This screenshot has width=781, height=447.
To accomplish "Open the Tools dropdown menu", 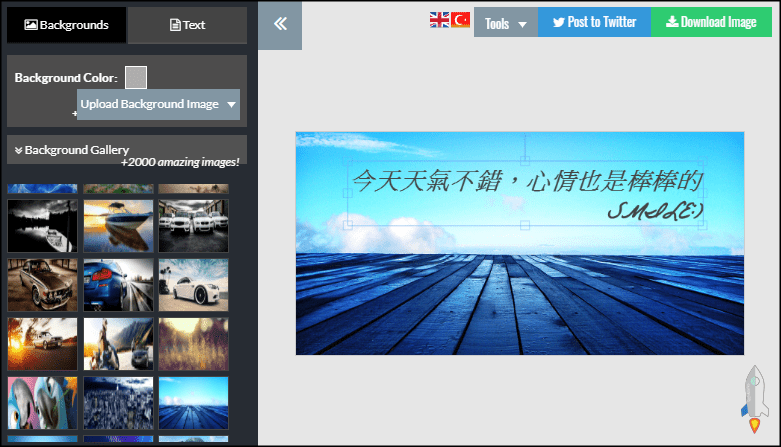I will click(505, 23).
